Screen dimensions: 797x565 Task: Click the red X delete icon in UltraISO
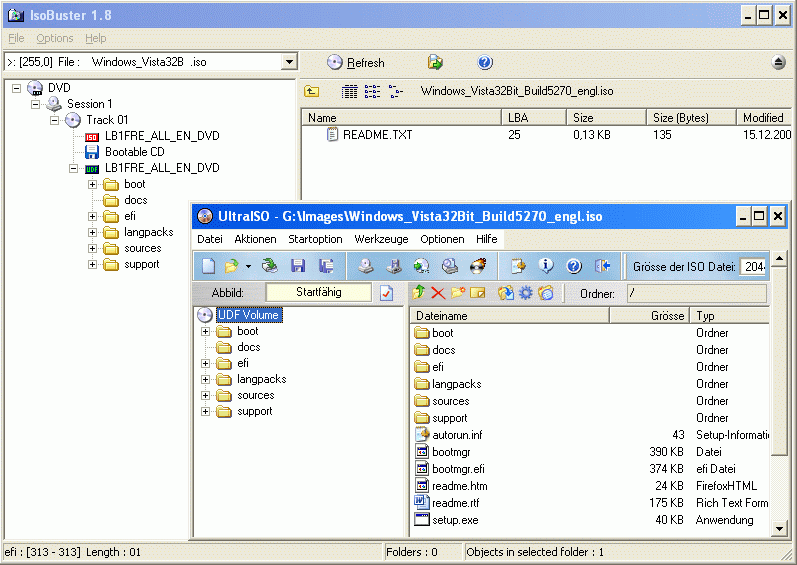tap(438, 293)
